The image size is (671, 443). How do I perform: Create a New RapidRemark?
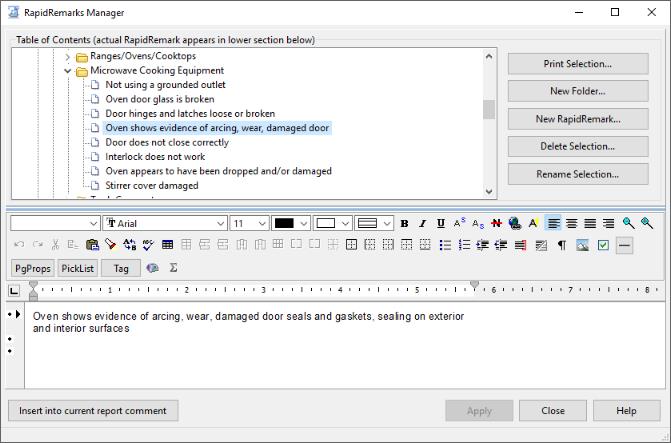coord(578,119)
